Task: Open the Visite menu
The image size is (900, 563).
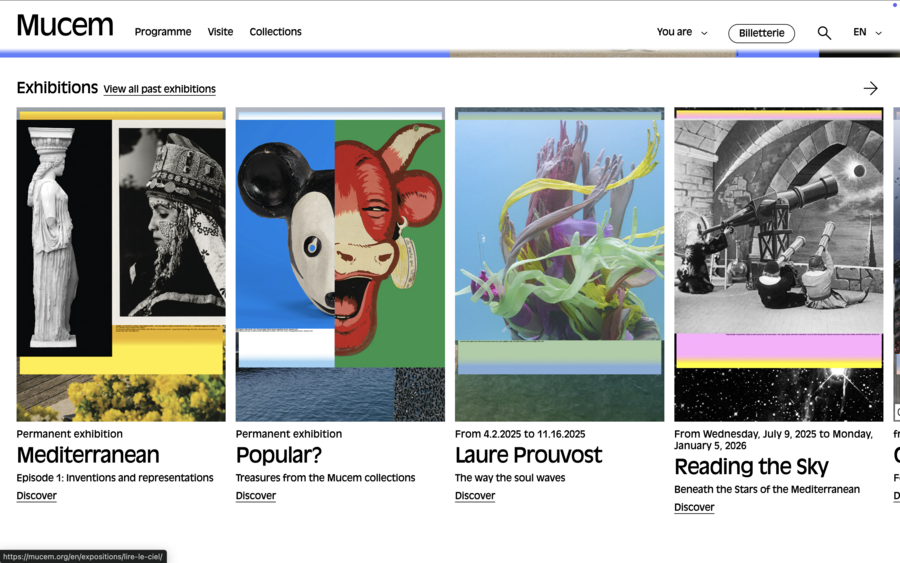Action: coord(220,32)
